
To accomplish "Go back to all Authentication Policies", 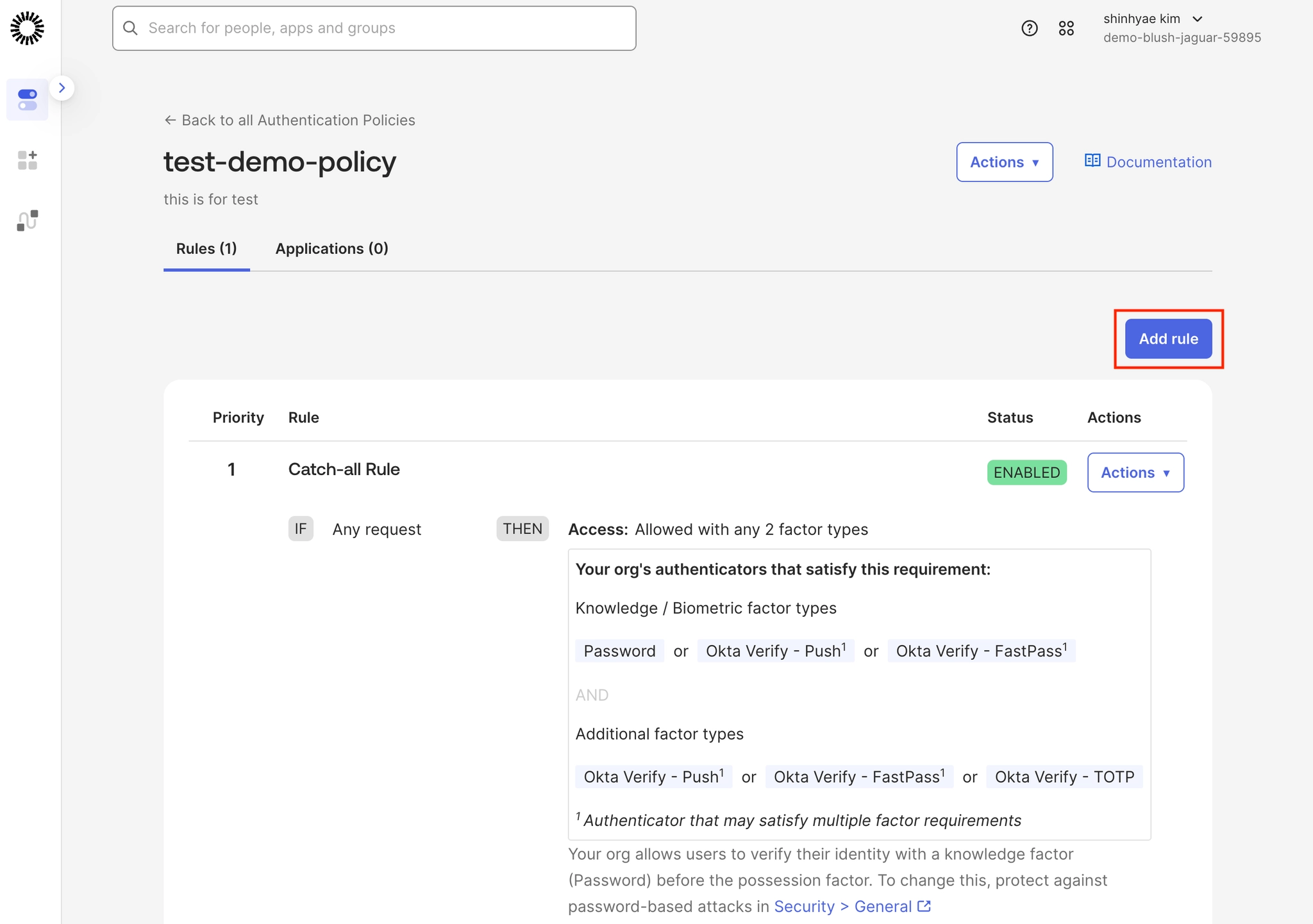I will click(x=290, y=121).
